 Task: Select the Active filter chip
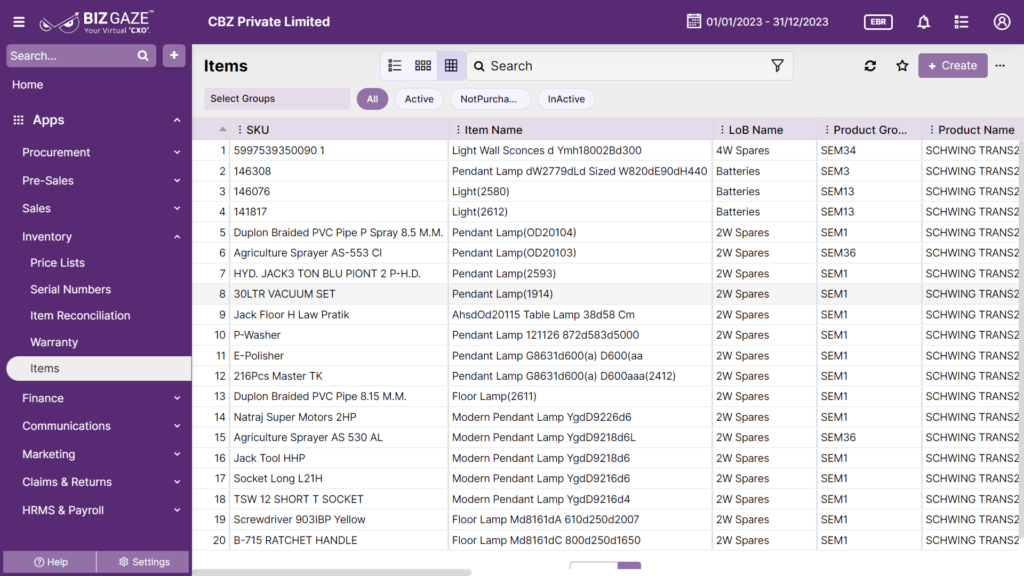pyautogui.click(x=419, y=99)
